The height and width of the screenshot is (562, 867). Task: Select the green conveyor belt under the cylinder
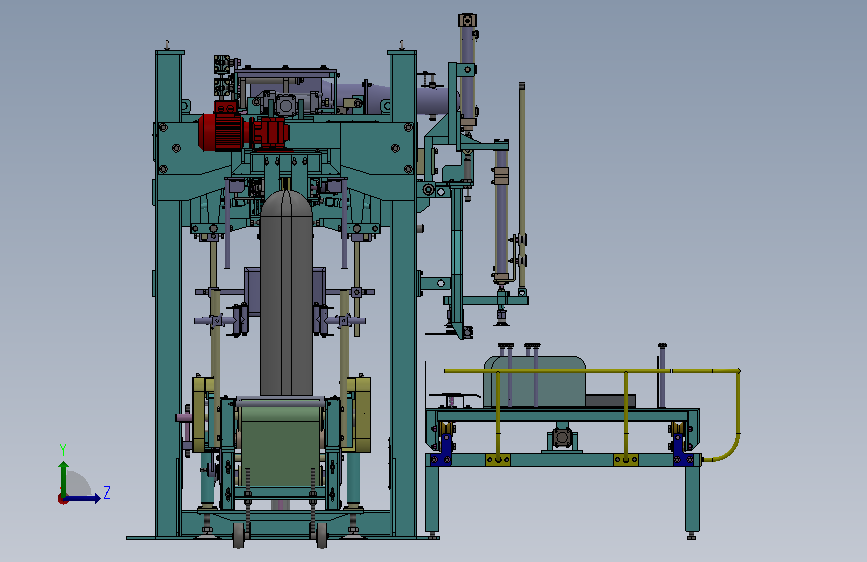pyautogui.click(x=281, y=446)
